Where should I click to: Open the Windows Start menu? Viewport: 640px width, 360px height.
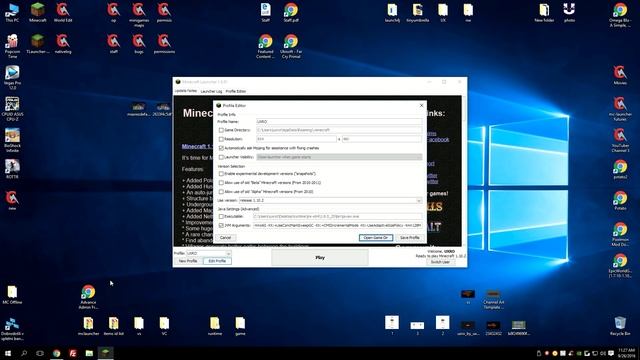pos(8,353)
